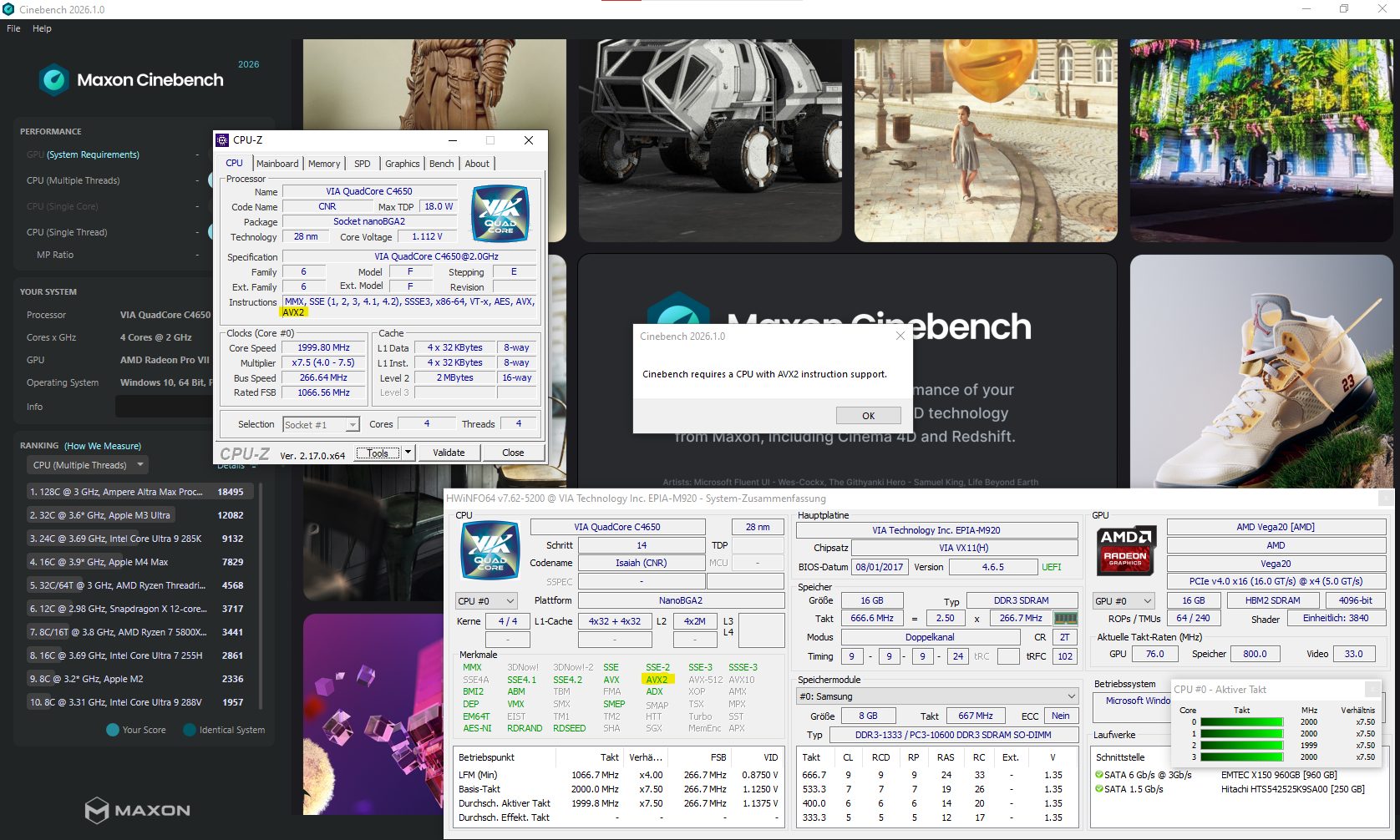Screen dimensions: 1400x840
Task: Expand the #0: Samsung memory module dropdown
Action: point(937,696)
